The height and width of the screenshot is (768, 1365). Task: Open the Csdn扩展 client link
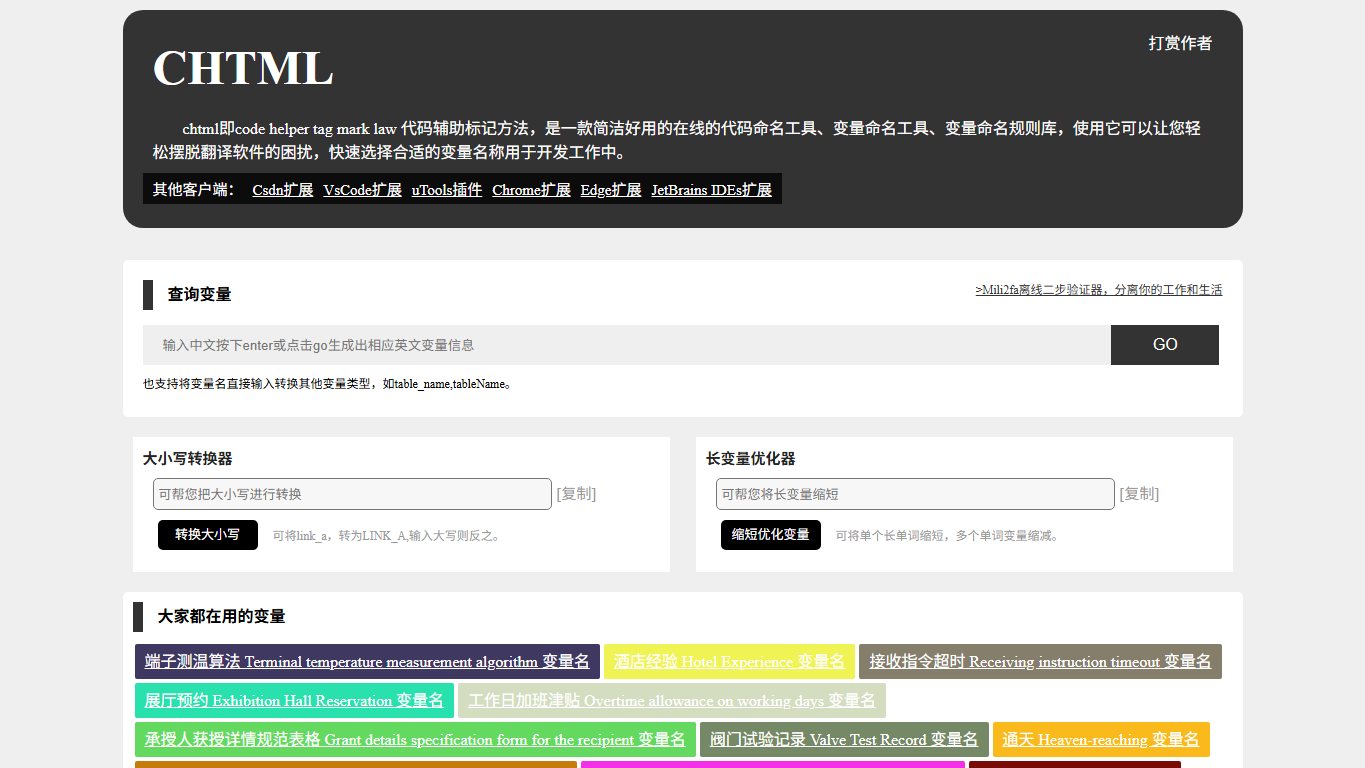tap(283, 190)
